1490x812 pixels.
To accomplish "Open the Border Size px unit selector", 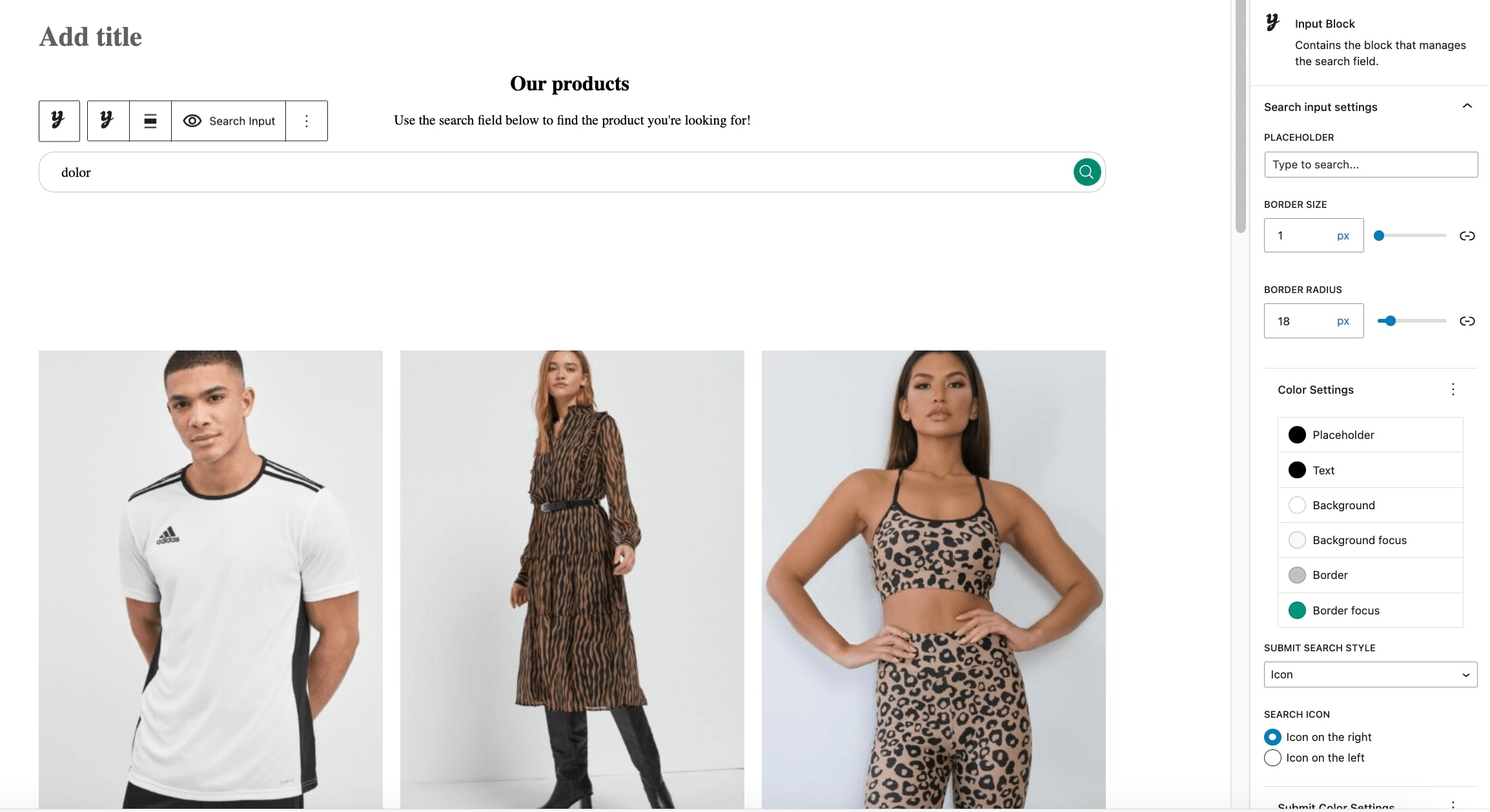I will point(1343,236).
